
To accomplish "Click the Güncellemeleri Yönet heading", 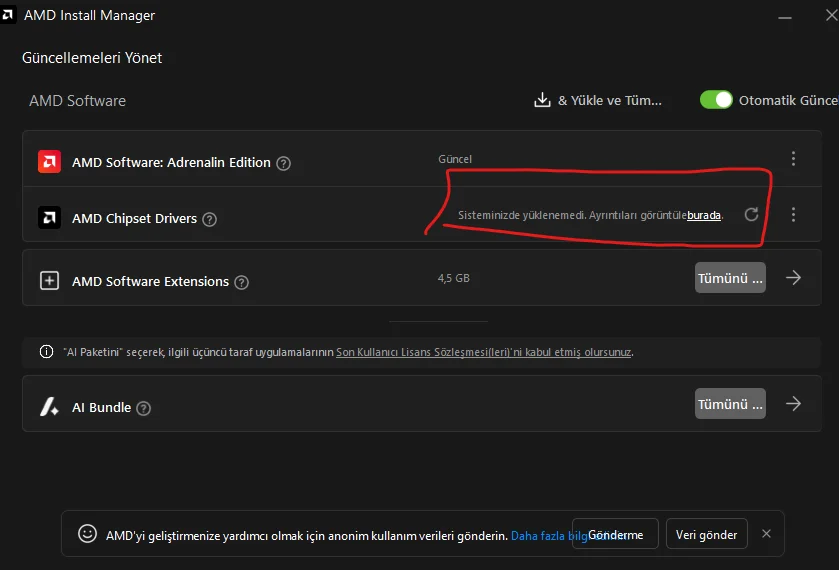I will (x=92, y=58).
